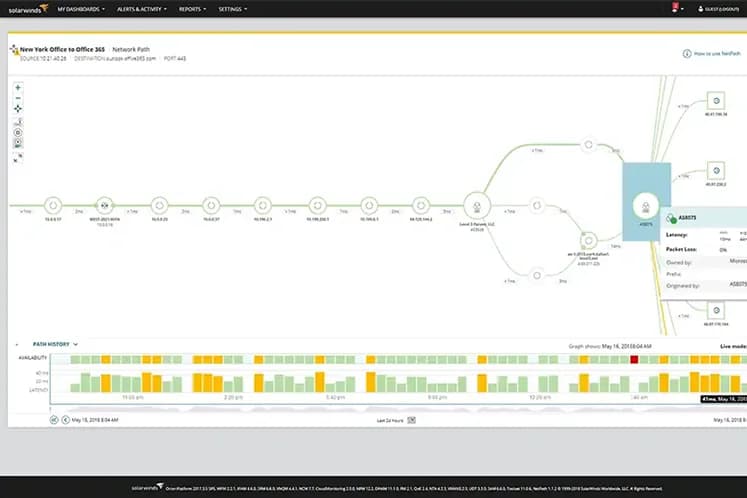
Task: Collapse the Path History chevron
Action: (75, 344)
